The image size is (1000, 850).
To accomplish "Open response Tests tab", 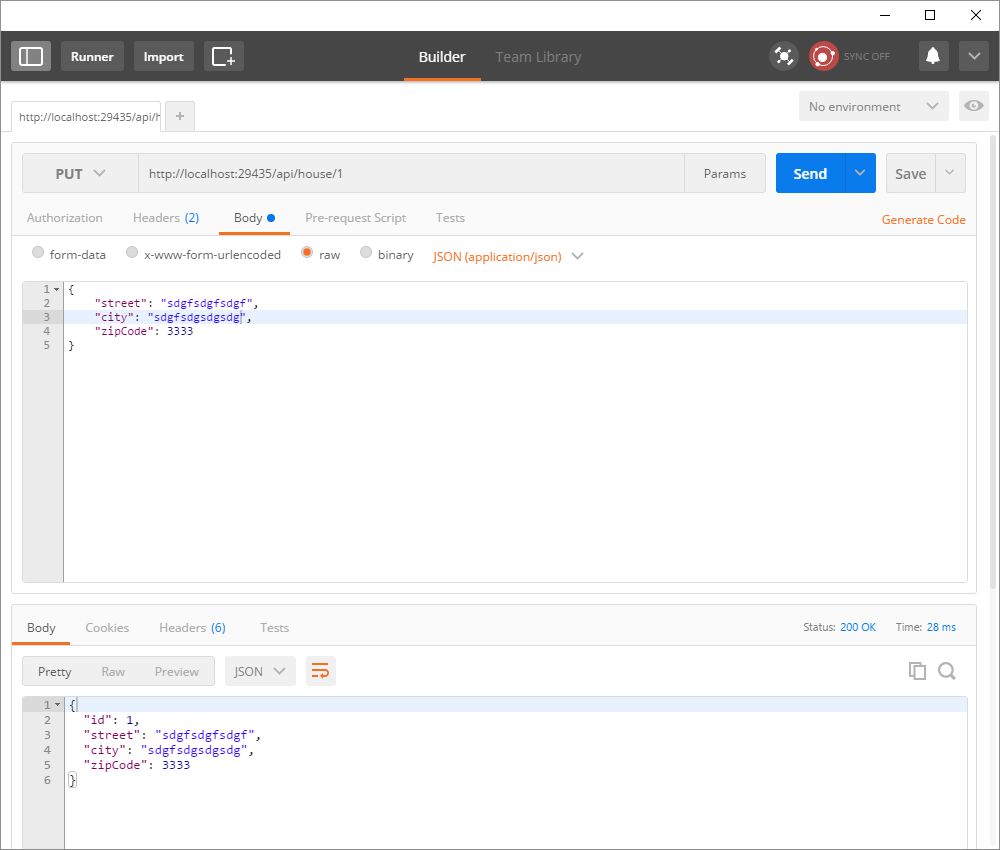I will [274, 627].
